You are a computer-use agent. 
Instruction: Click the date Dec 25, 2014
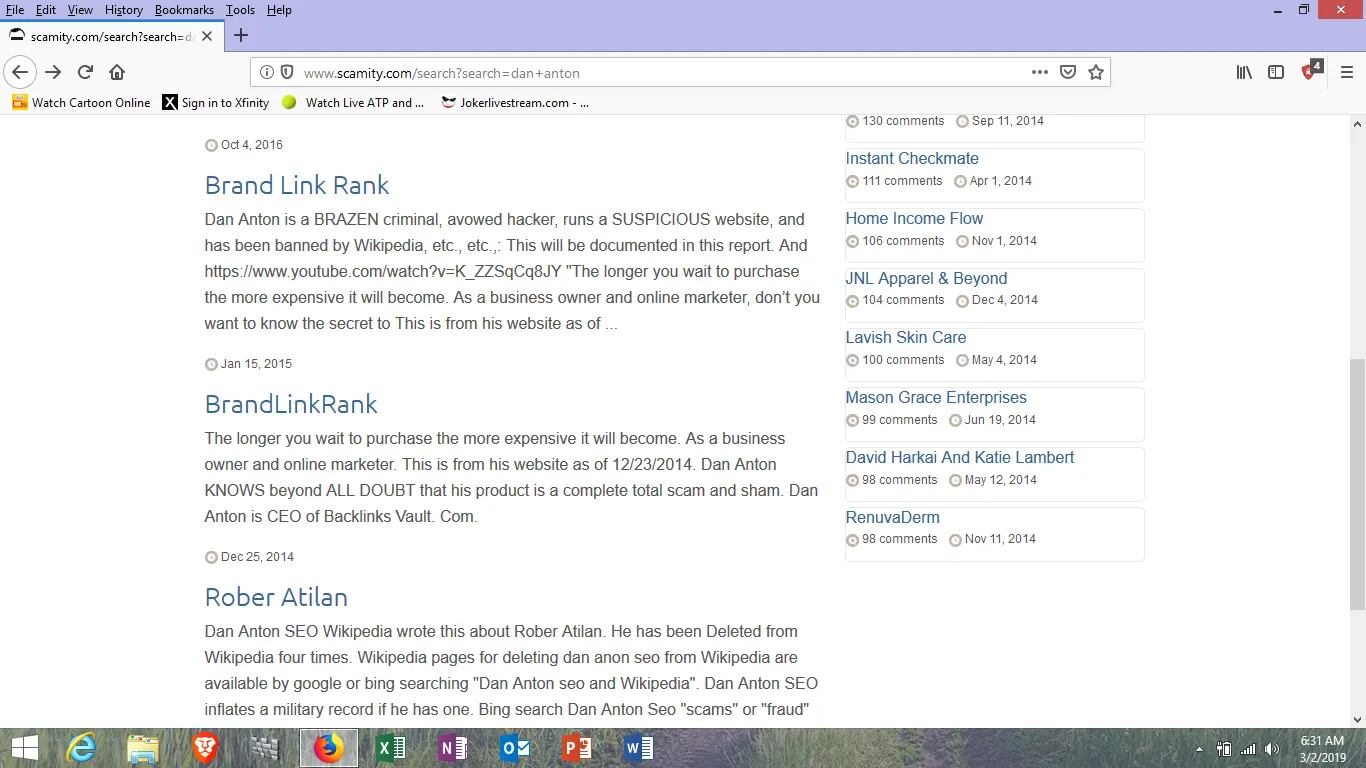pyautogui.click(x=257, y=557)
